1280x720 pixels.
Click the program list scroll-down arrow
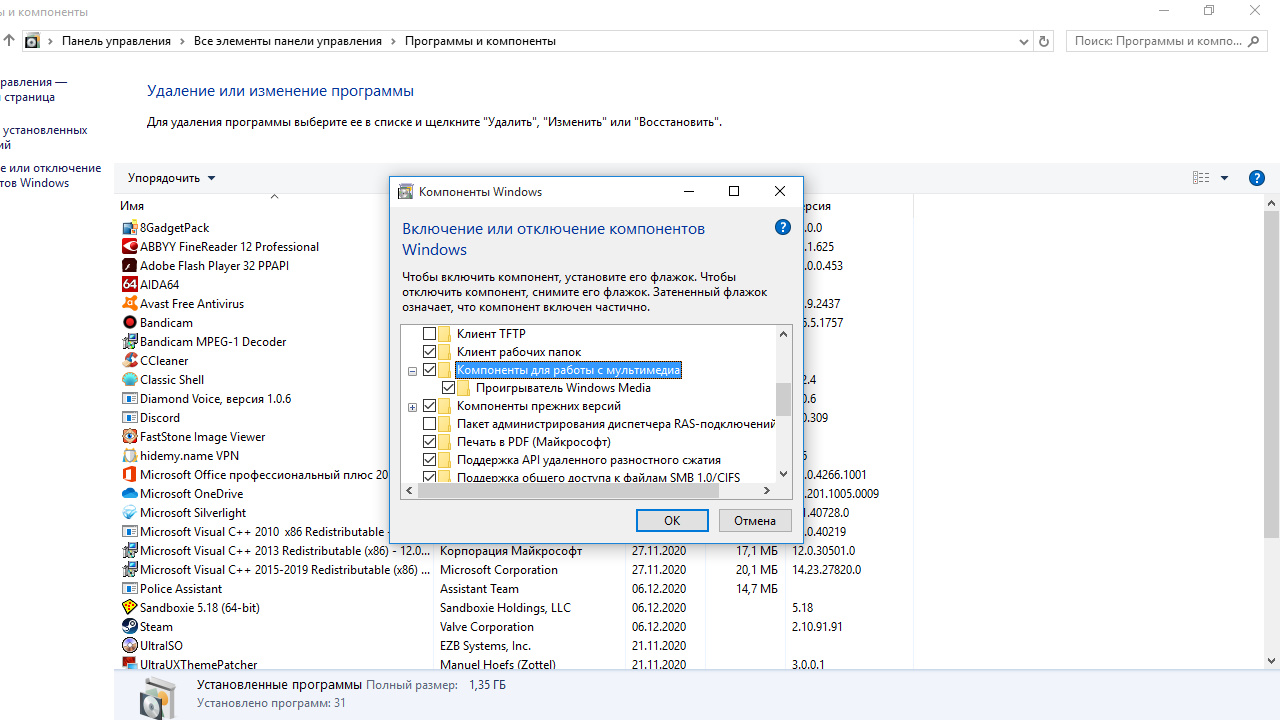[x=1272, y=661]
